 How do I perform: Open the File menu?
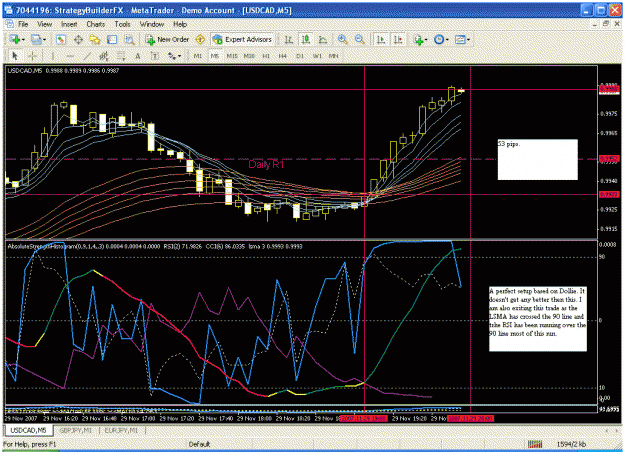pos(23,24)
